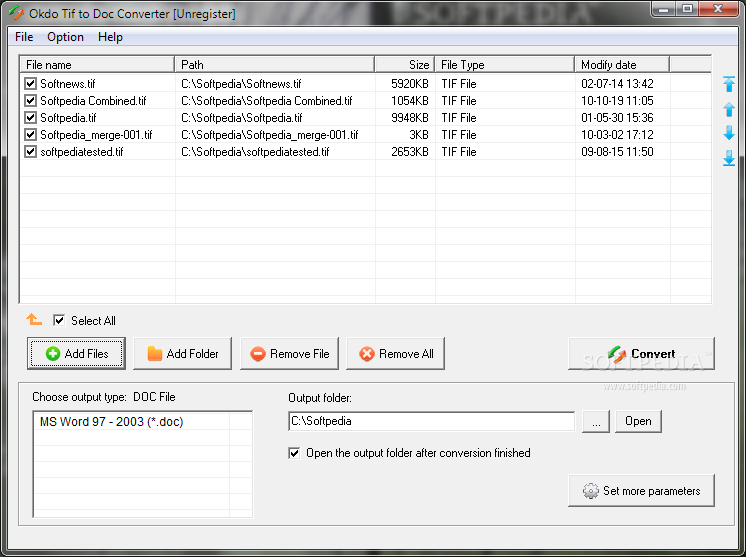This screenshot has height=557, width=746.
Task: Uncheck the Softpedia_merge-001.tif checkbox
Action: coord(30,135)
